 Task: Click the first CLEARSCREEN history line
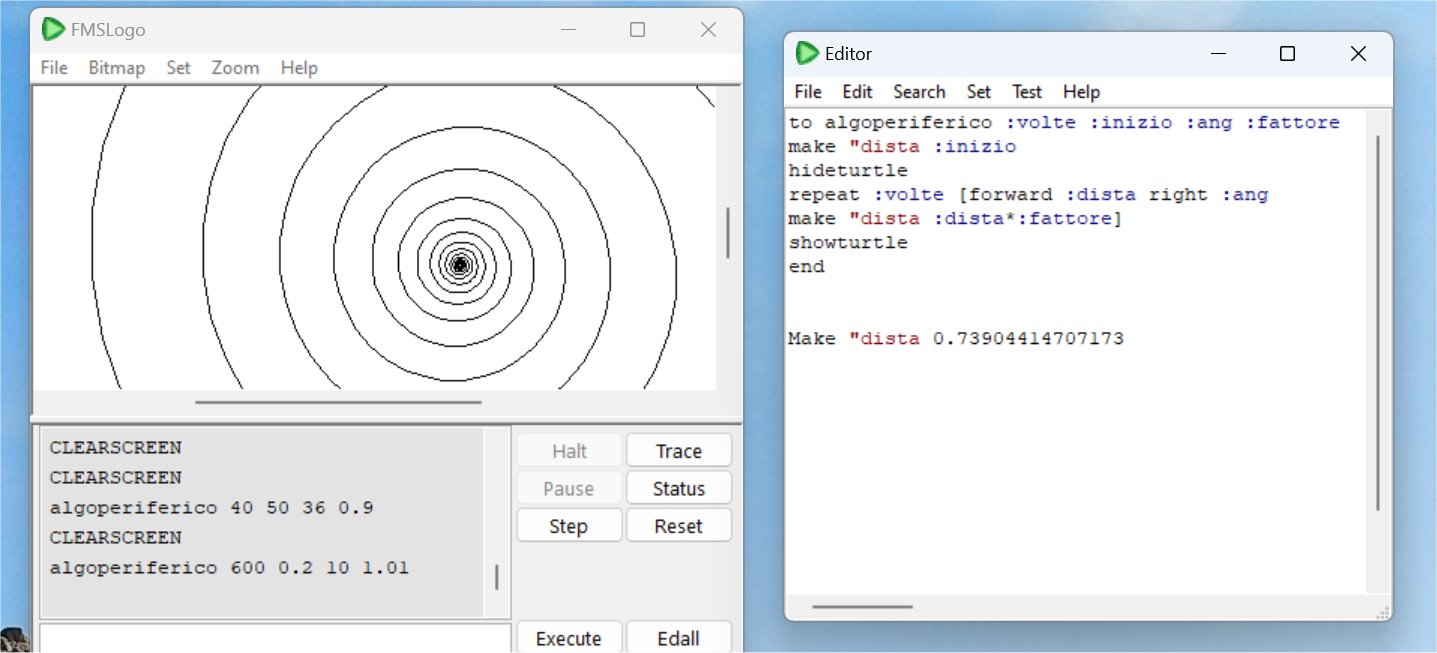(x=115, y=447)
